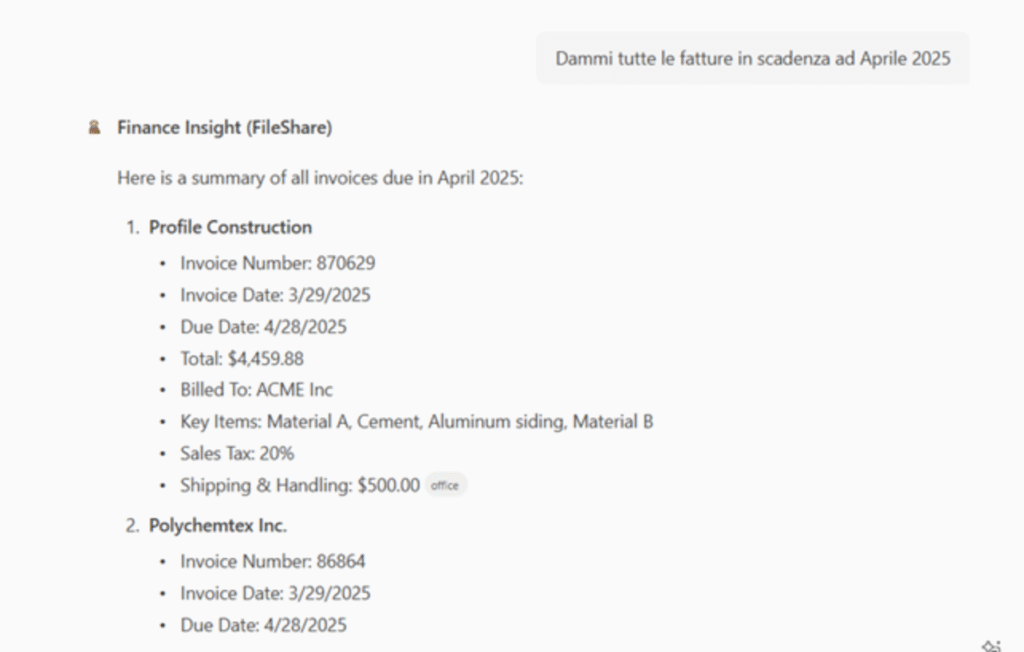Click the Profile Construction heading

(230, 227)
